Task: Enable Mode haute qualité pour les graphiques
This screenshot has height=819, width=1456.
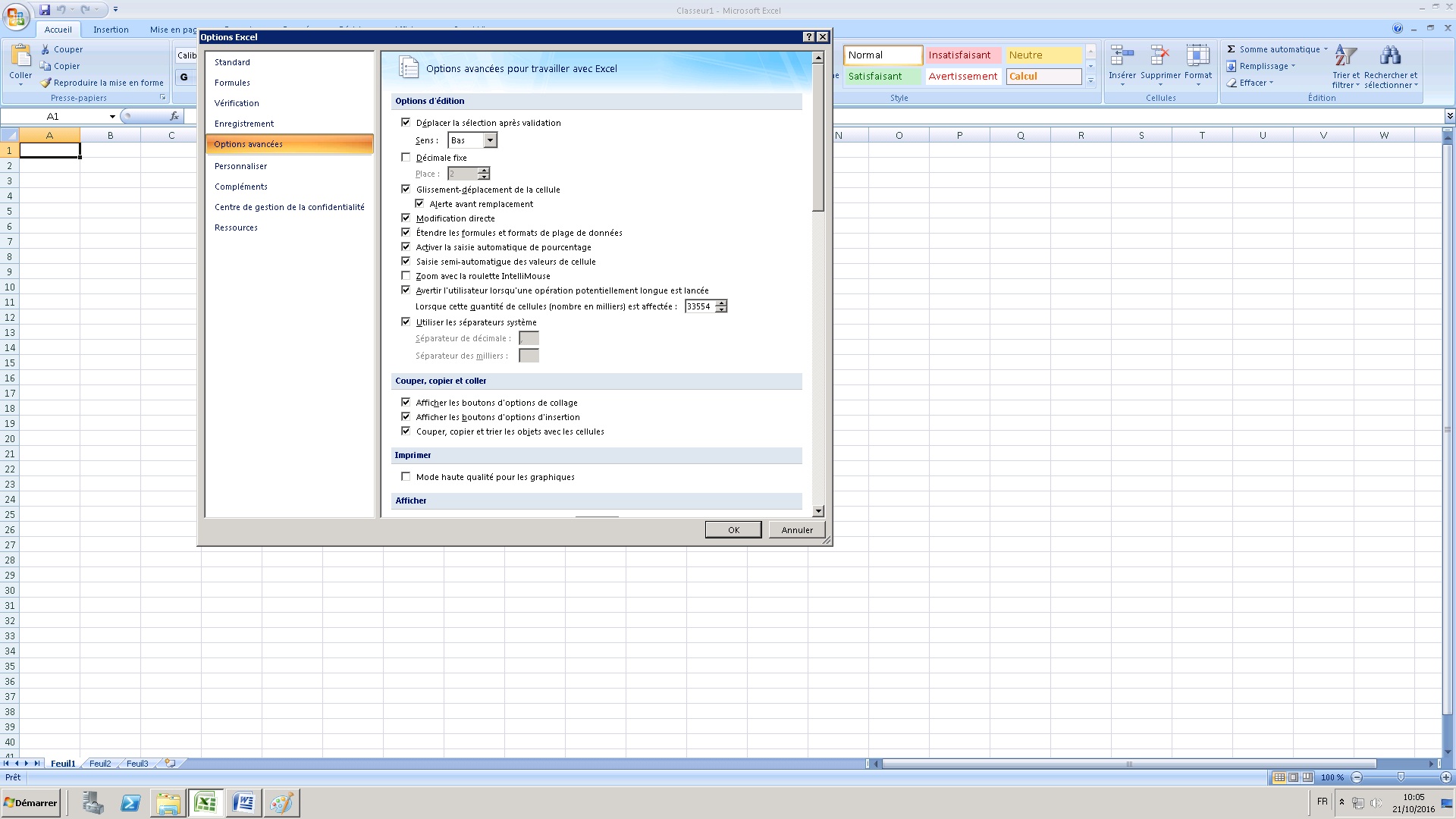Action: click(406, 476)
